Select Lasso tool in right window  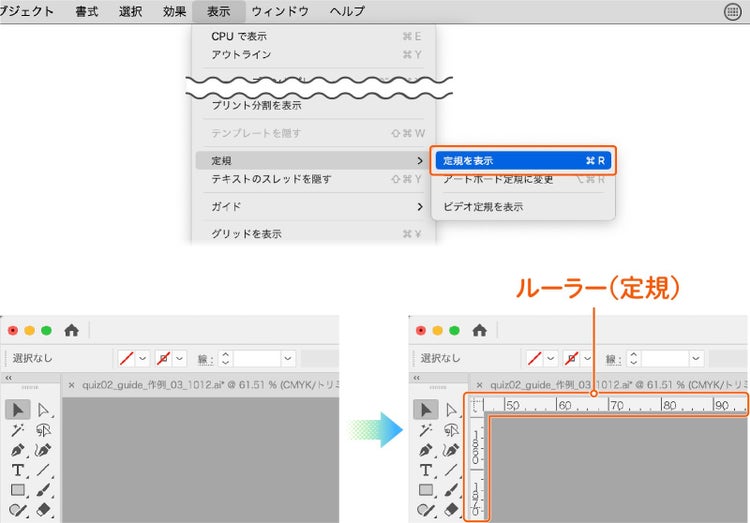point(451,430)
